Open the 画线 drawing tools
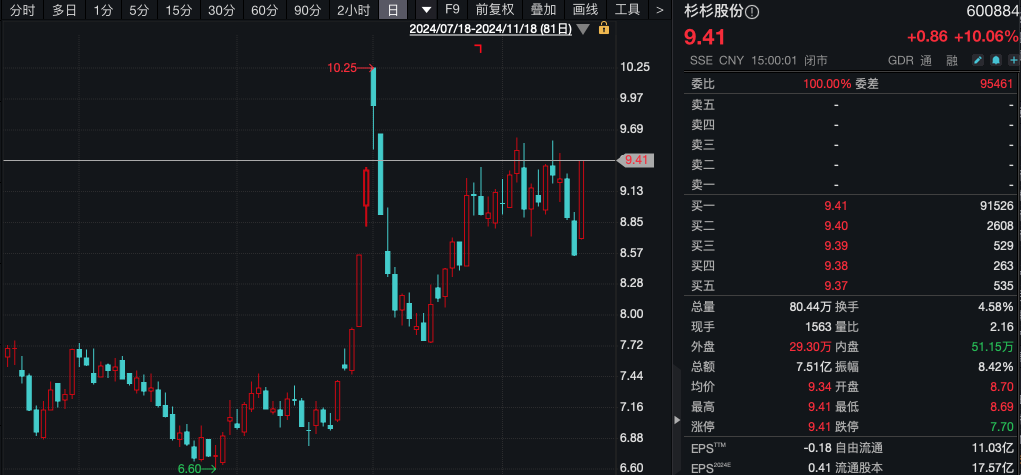The image size is (1021, 475). coord(585,10)
